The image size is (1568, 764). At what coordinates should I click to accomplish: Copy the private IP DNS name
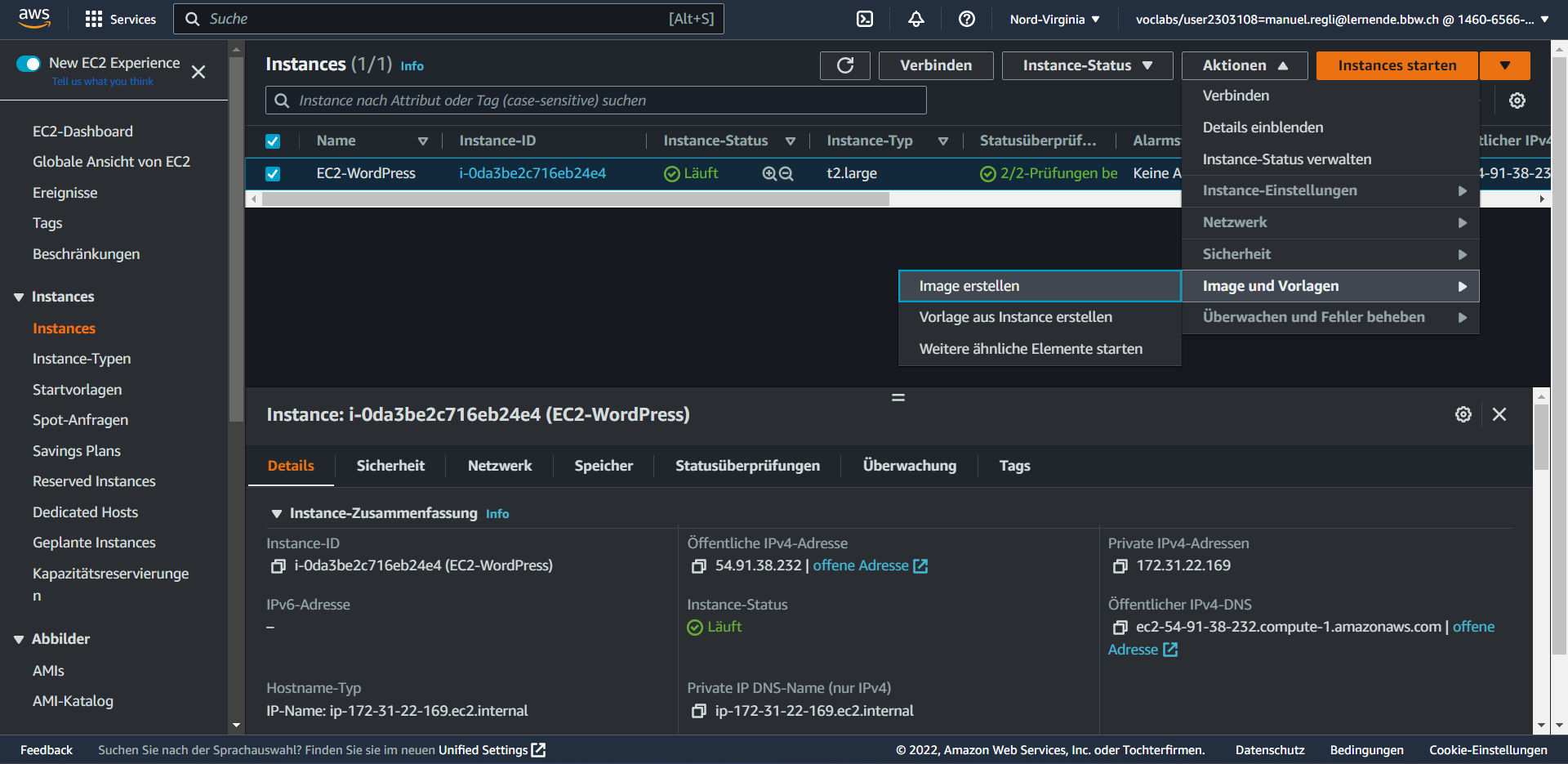pos(699,712)
